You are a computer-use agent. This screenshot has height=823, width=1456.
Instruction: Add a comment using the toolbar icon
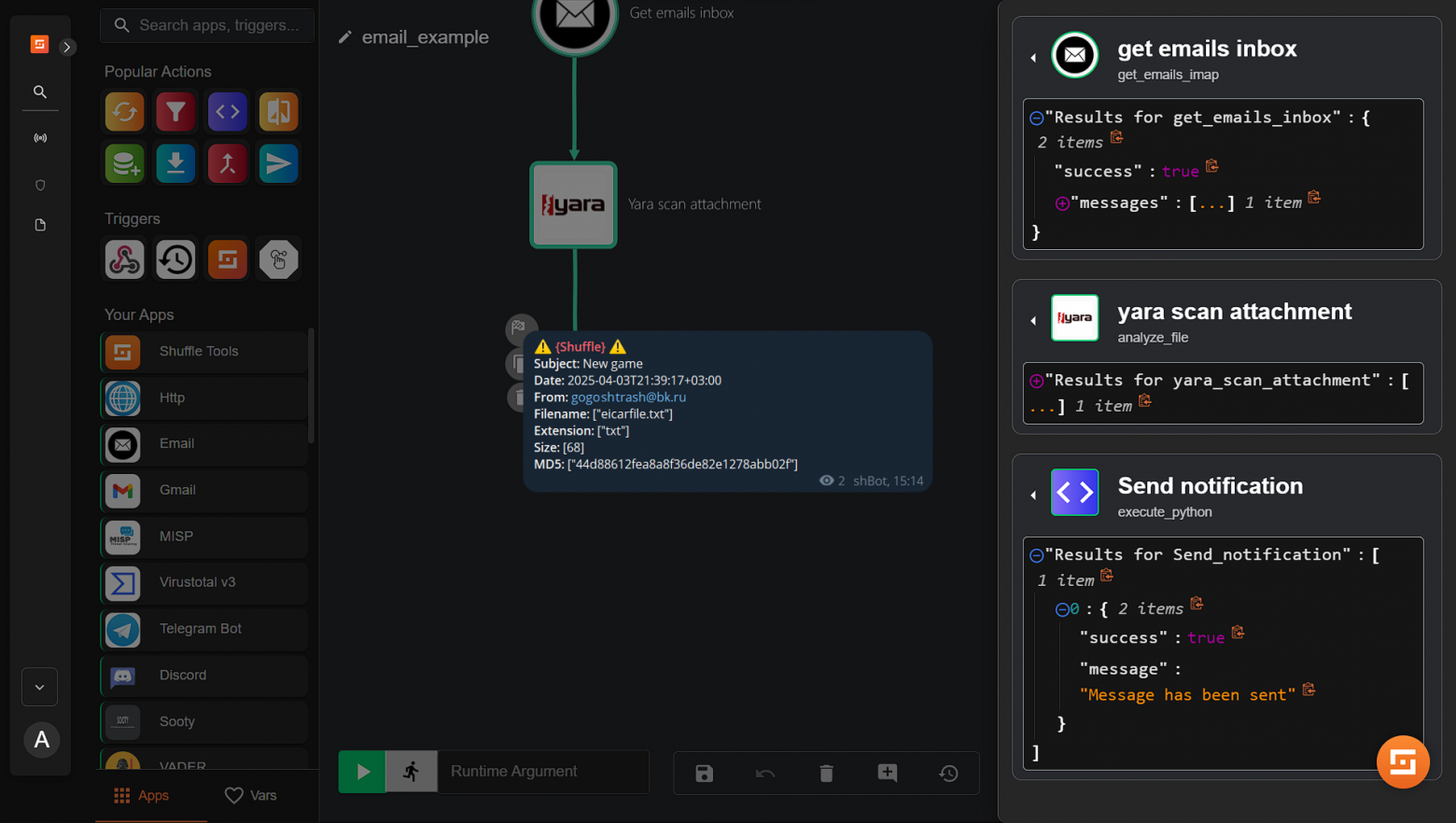click(888, 774)
